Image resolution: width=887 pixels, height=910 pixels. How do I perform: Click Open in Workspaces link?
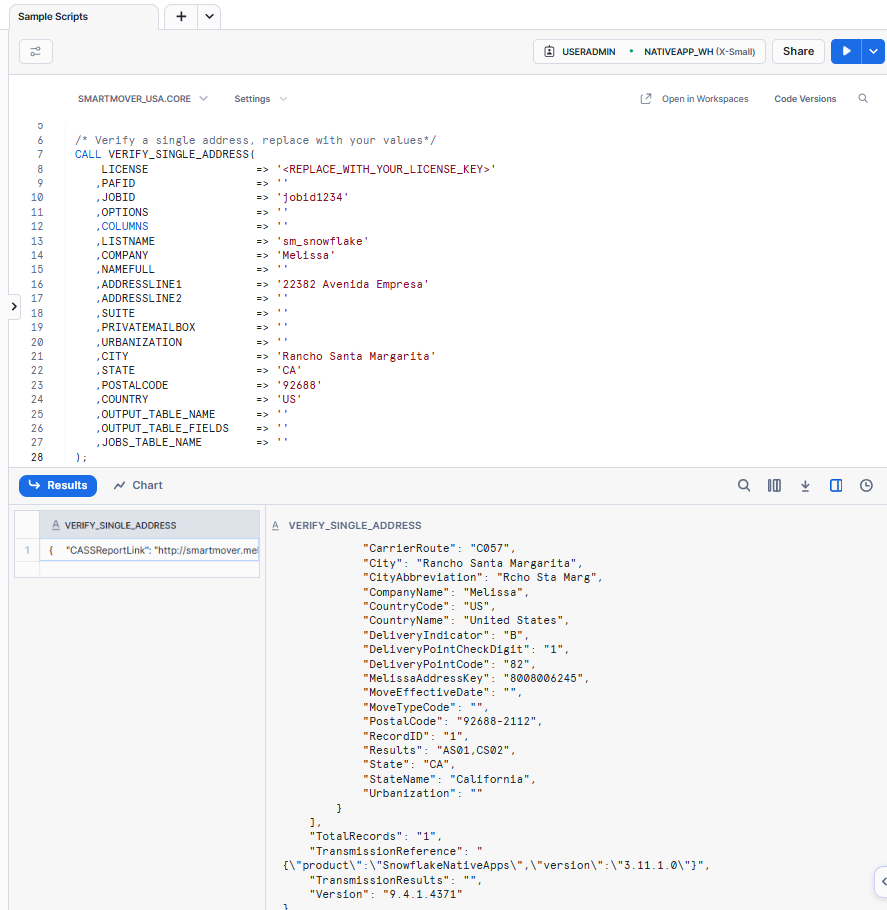(705, 99)
